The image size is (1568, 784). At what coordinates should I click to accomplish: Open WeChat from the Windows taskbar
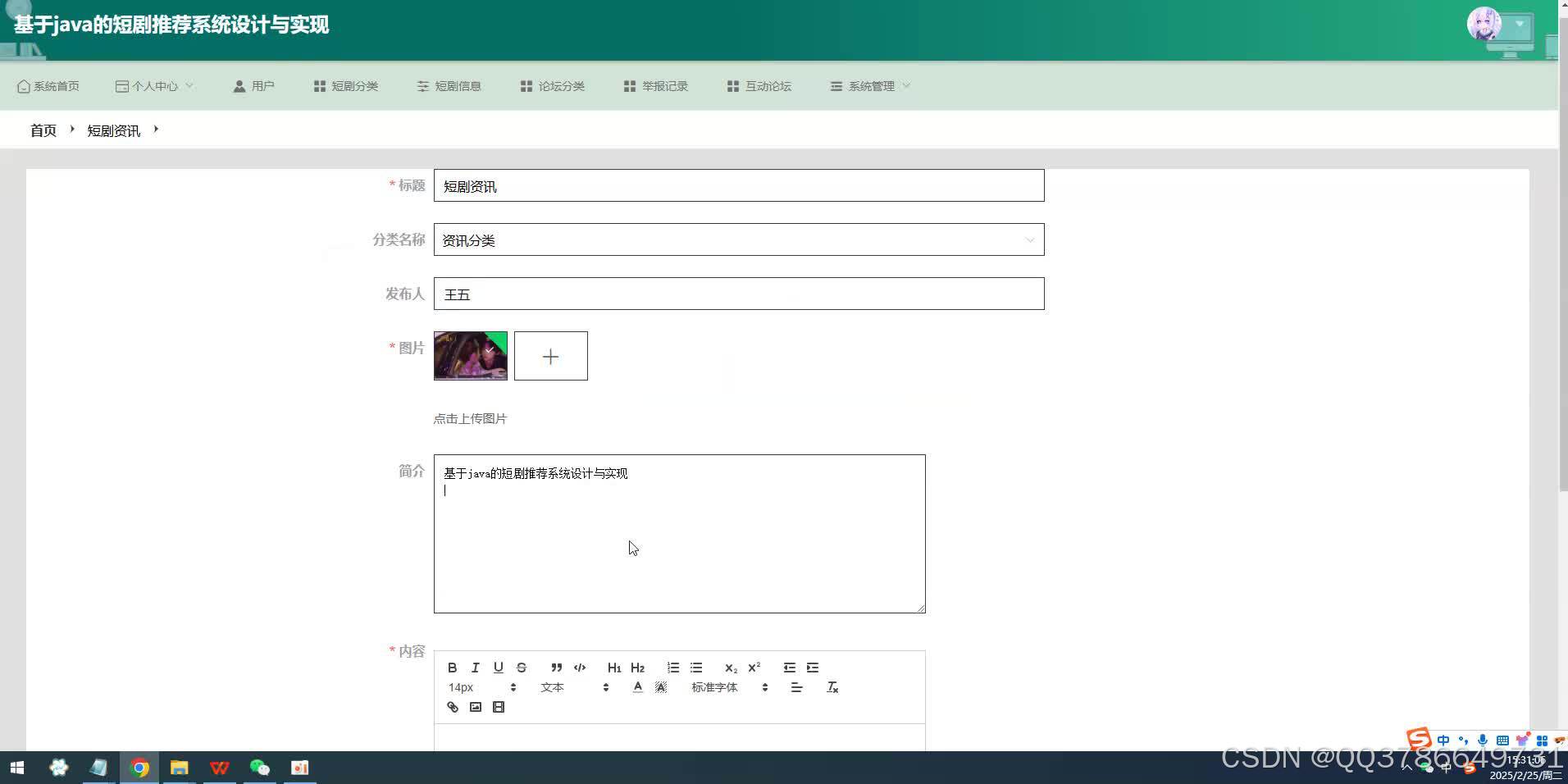coord(260,768)
